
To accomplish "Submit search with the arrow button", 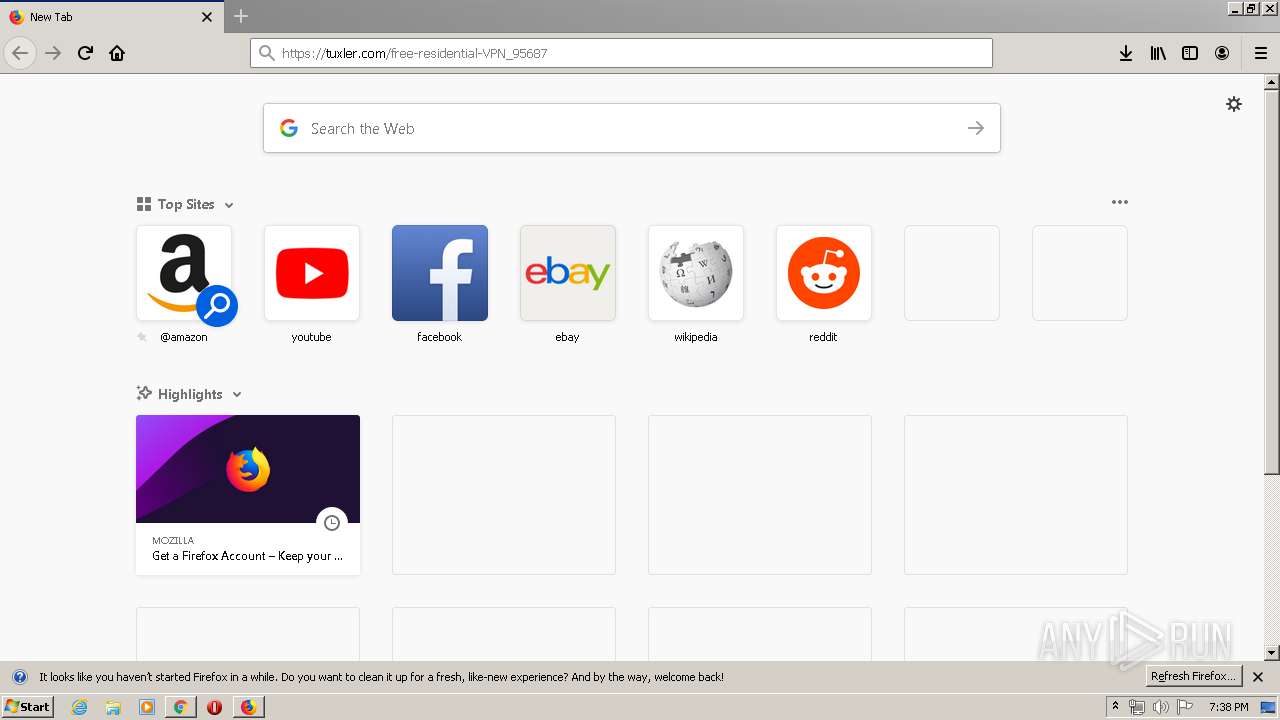I will coord(976,128).
